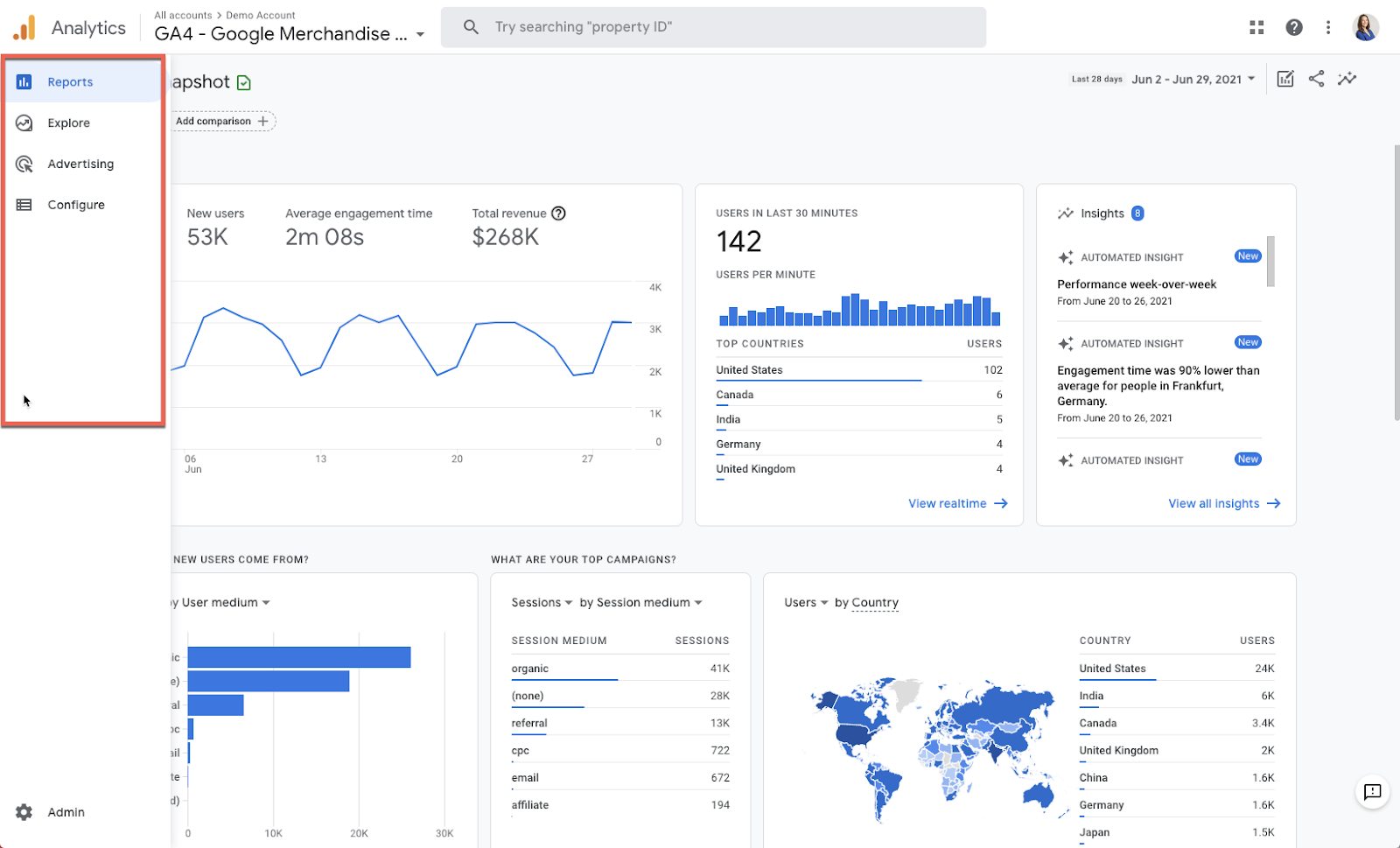The height and width of the screenshot is (848, 1400).
Task: Click the property ID search field
Action: (x=713, y=27)
